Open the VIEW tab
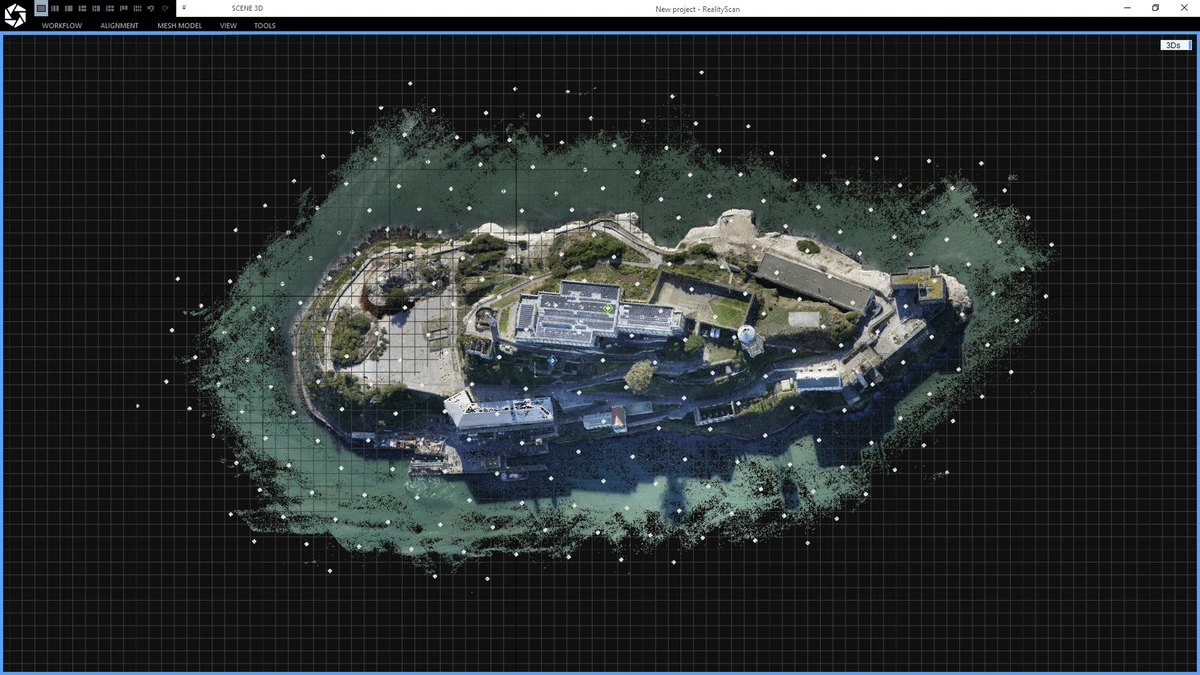This screenshot has height=675, width=1200. (227, 25)
